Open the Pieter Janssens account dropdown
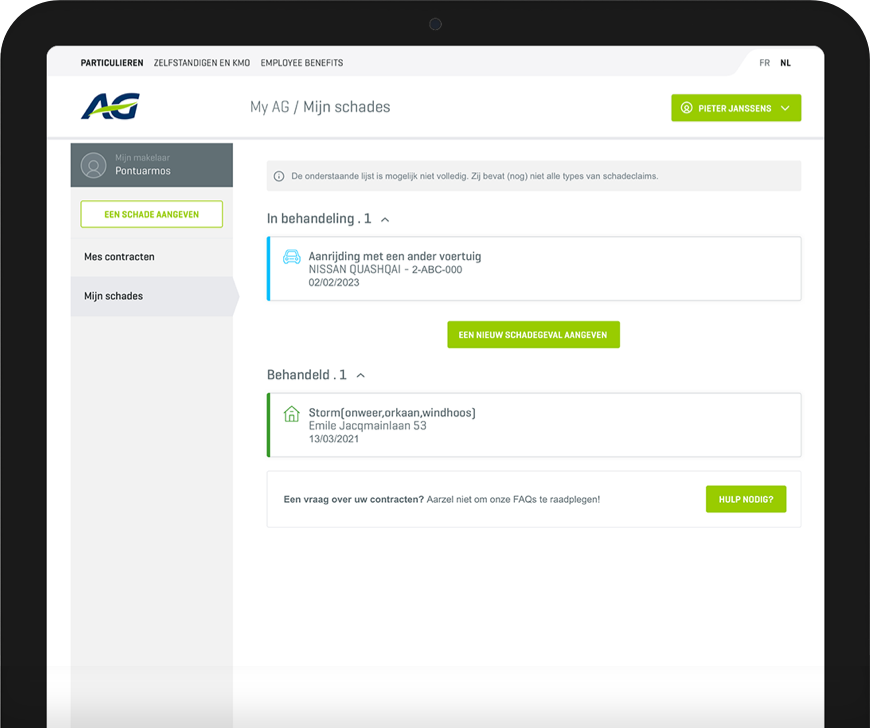870x728 pixels. [x=736, y=108]
